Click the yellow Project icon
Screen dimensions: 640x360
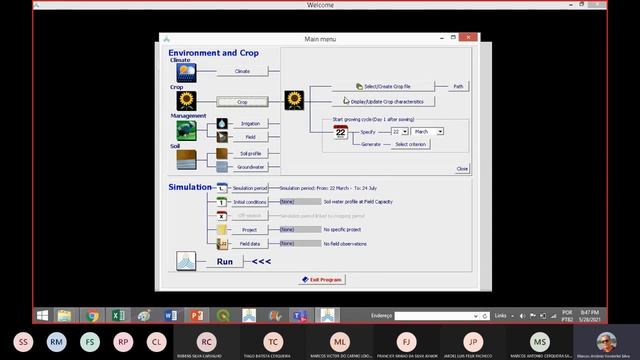pyautogui.click(x=222, y=230)
